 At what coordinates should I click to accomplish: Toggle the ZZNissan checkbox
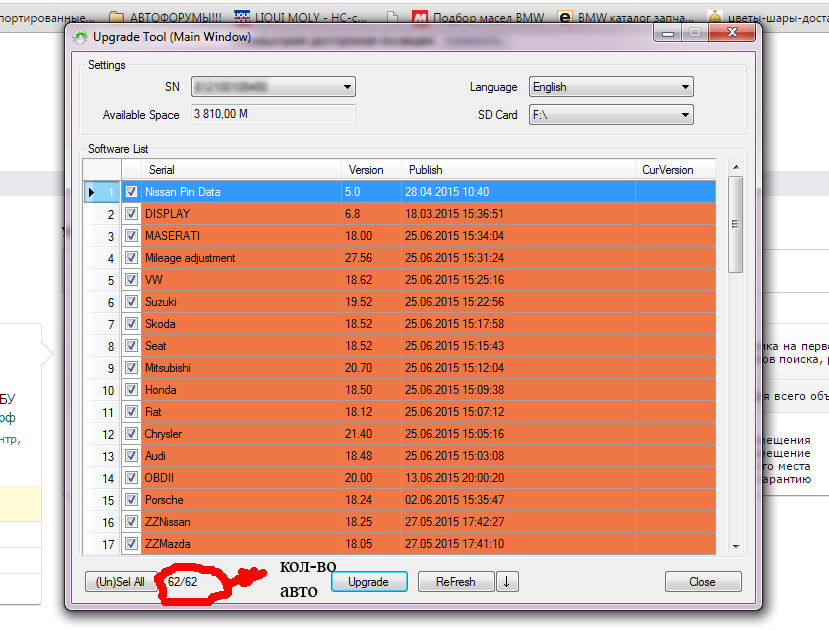click(x=131, y=522)
